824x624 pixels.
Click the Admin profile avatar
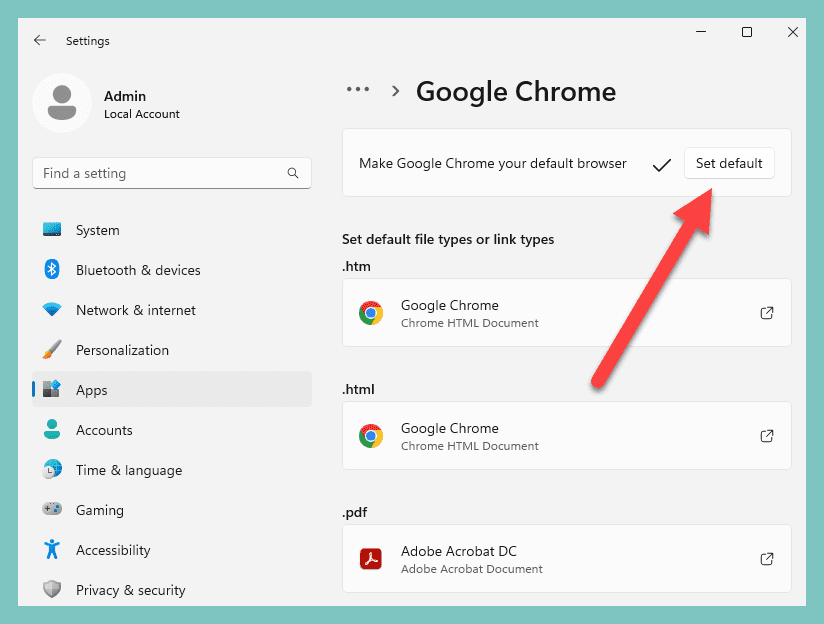(62, 103)
